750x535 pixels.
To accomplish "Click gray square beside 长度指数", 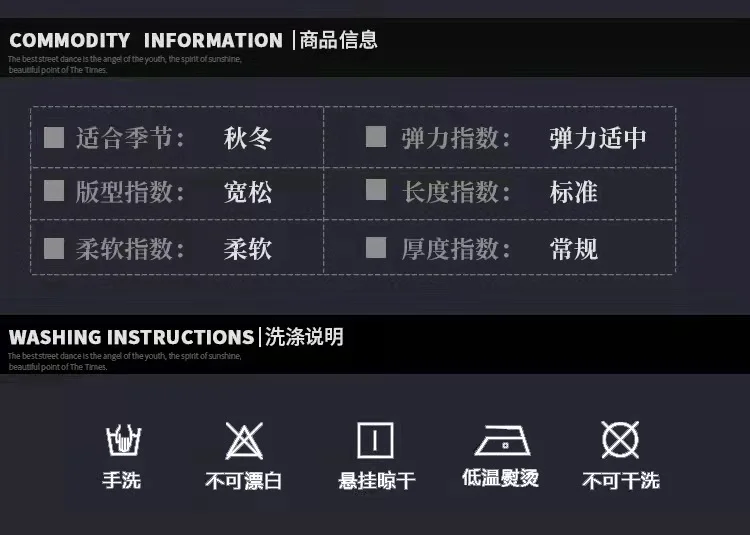I will pyautogui.click(x=376, y=190).
